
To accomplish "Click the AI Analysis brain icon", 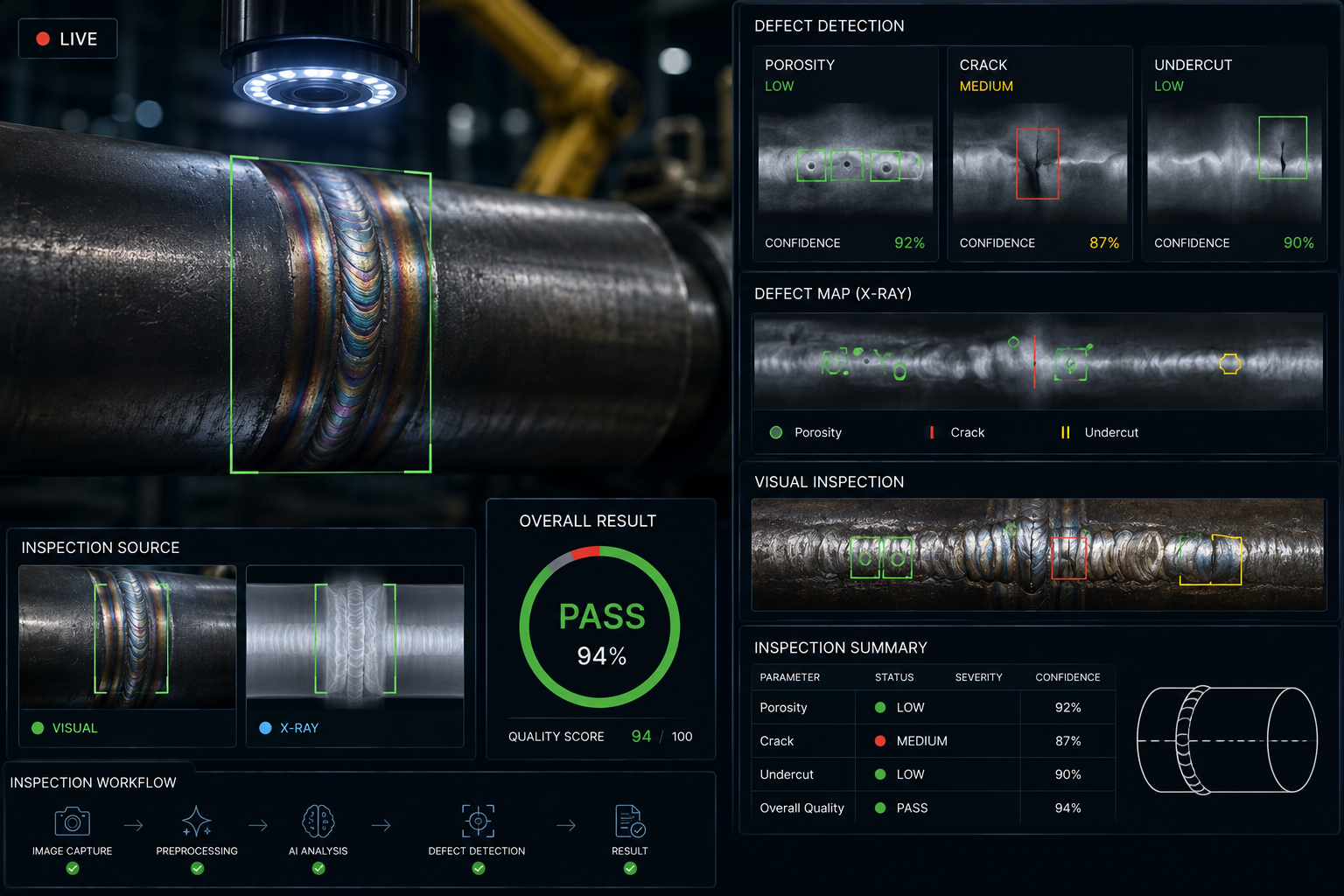I will click(x=318, y=822).
